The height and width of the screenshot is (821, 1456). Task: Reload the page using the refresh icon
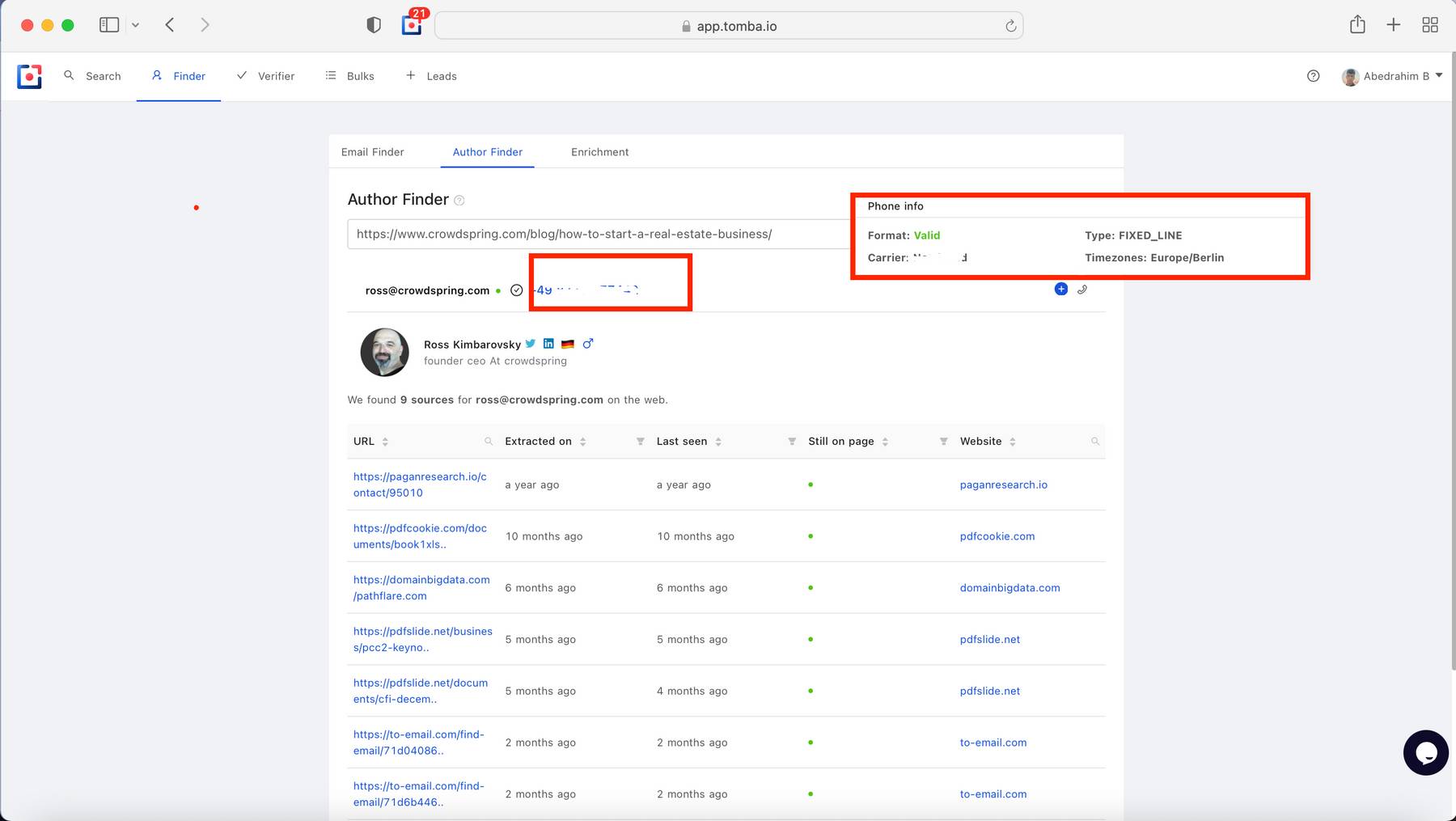1010,26
